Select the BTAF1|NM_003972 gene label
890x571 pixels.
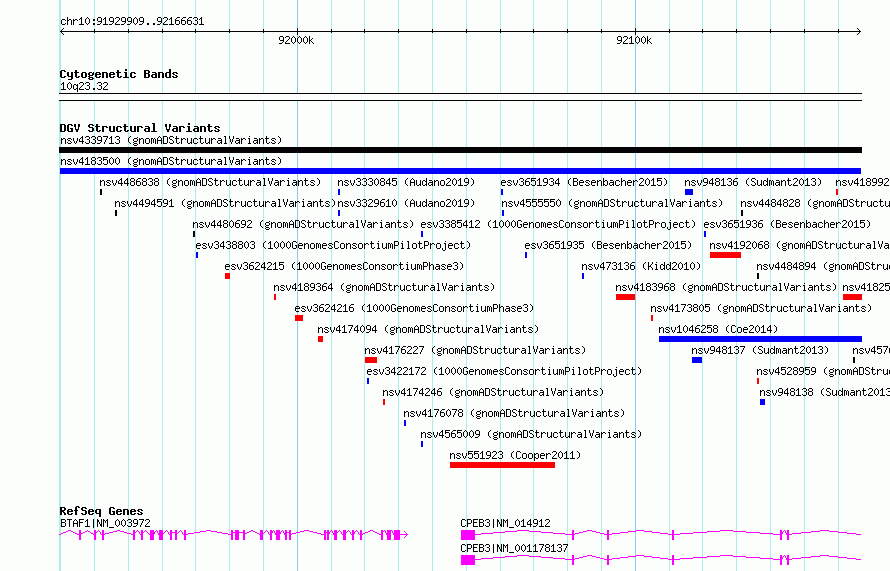coord(105,523)
